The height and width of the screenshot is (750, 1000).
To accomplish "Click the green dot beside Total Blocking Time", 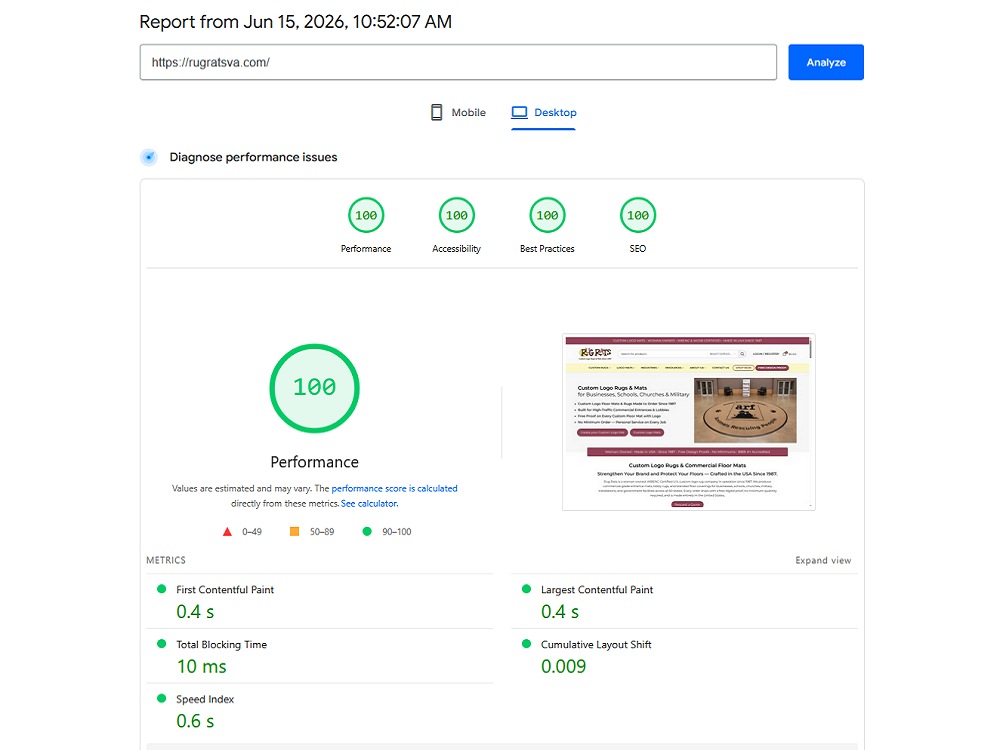I will pos(161,643).
